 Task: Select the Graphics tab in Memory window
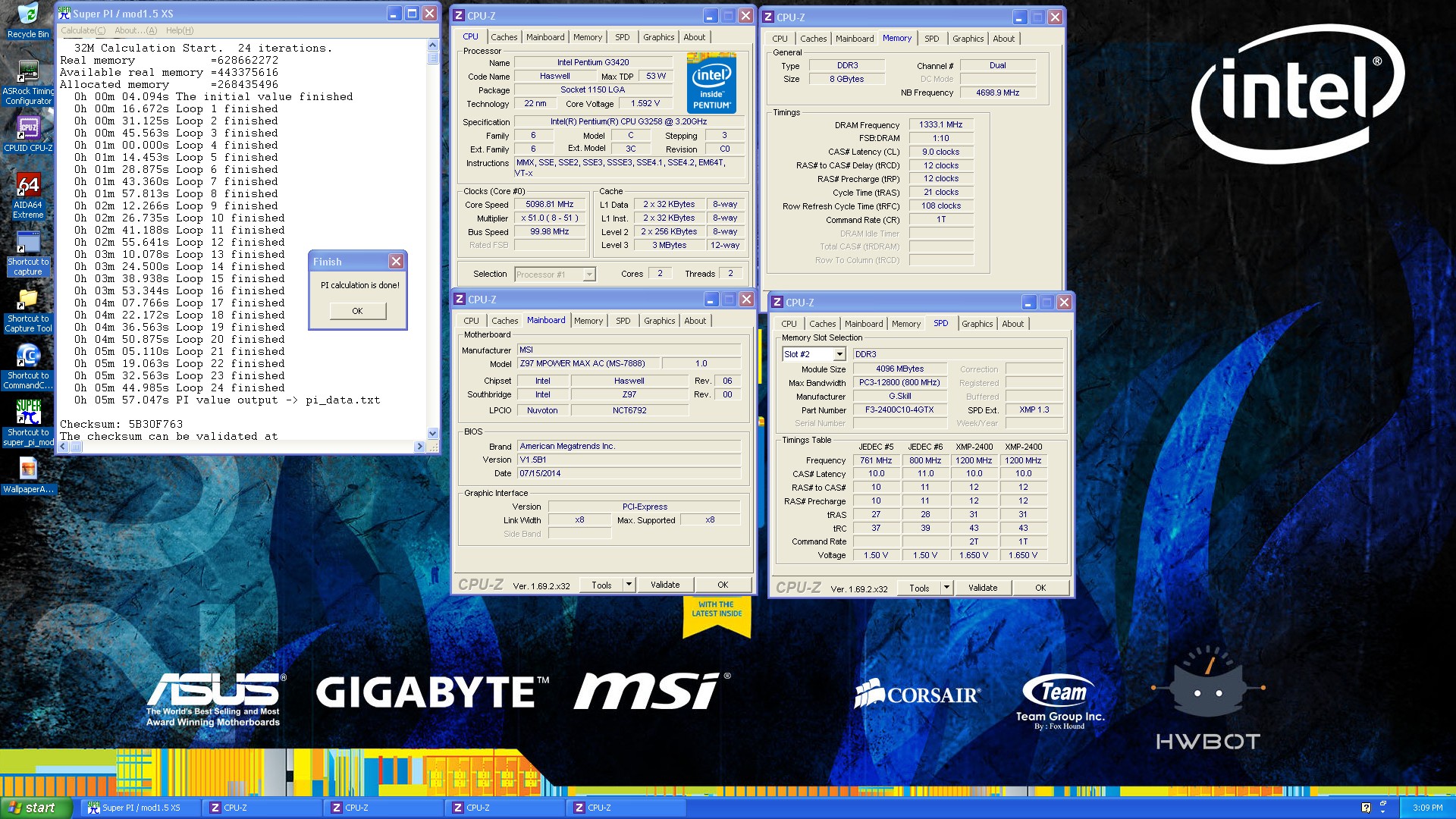[x=968, y=39]
